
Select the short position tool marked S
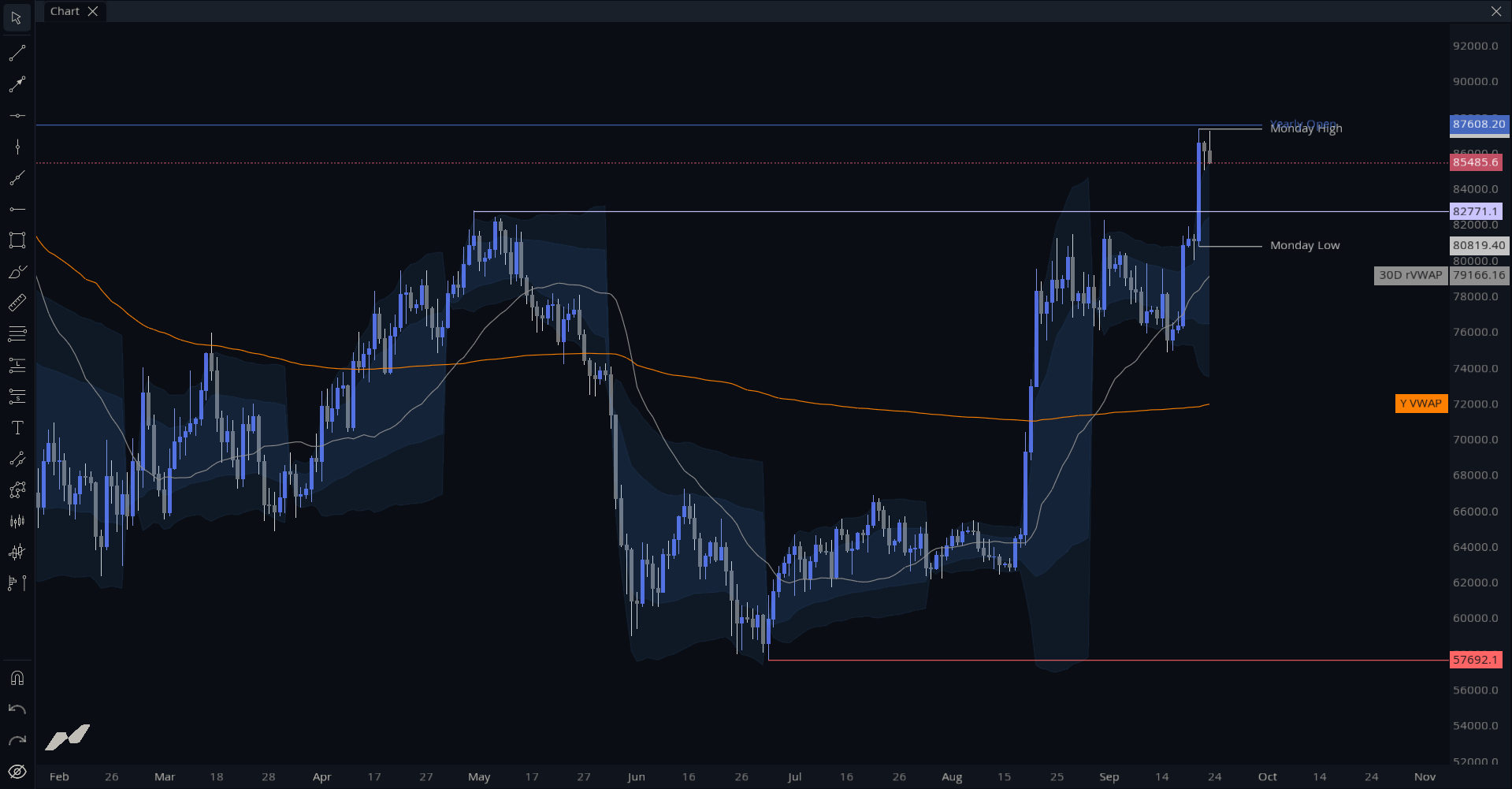[17, 396]
